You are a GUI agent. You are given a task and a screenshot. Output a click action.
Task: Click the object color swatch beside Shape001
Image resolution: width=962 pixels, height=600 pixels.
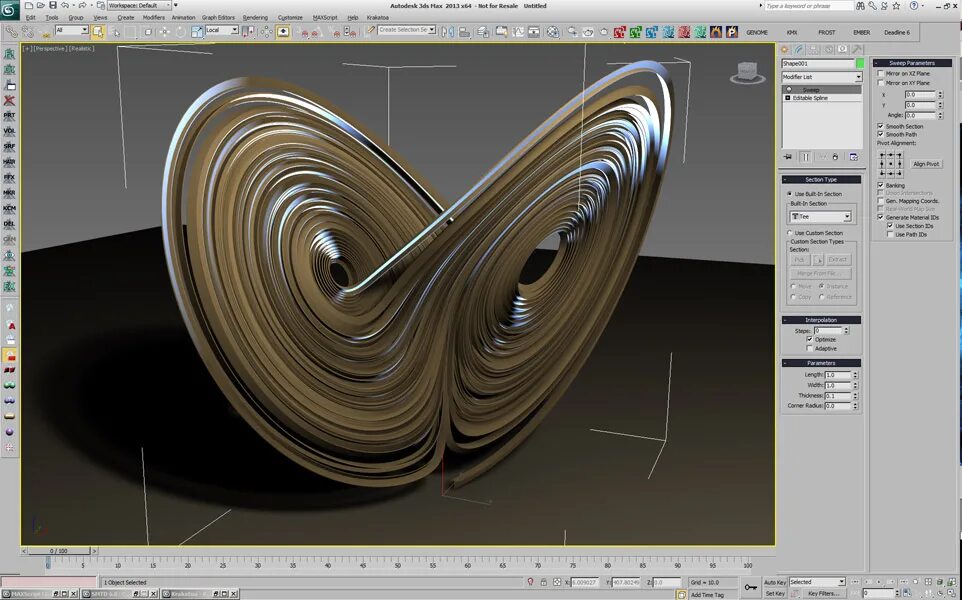860,63
